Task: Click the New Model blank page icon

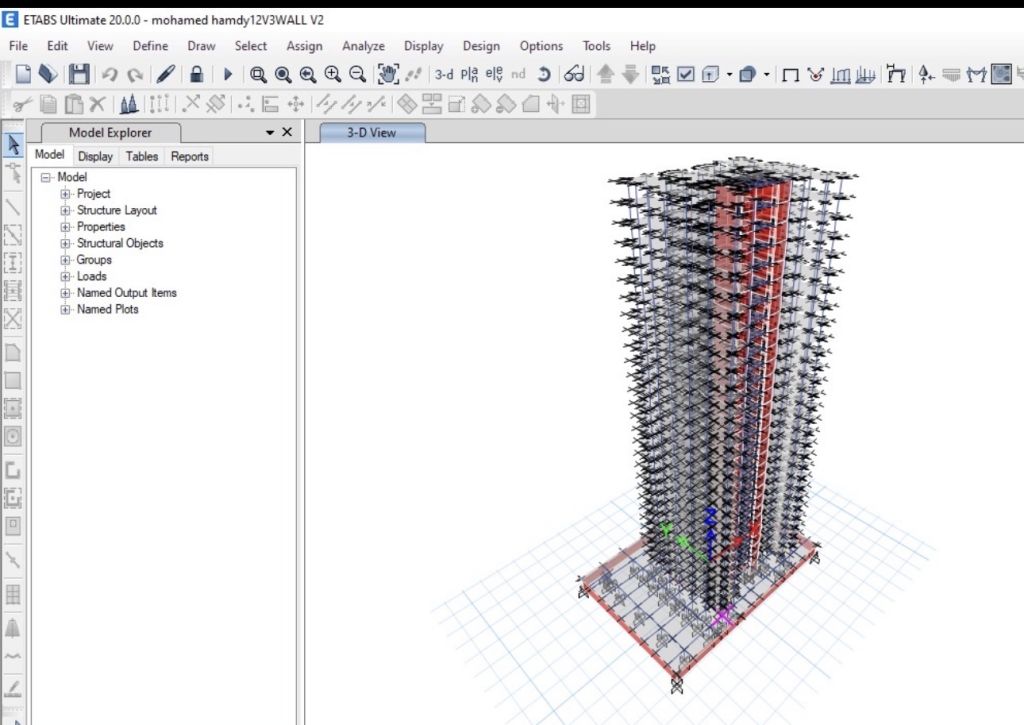Action: point(22,74)
